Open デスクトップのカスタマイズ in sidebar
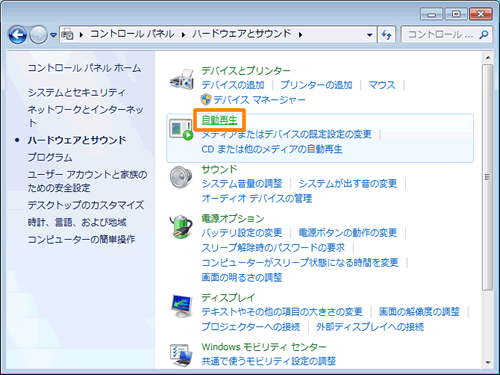The width and height of the screenshot is (500, 375). 86,205
